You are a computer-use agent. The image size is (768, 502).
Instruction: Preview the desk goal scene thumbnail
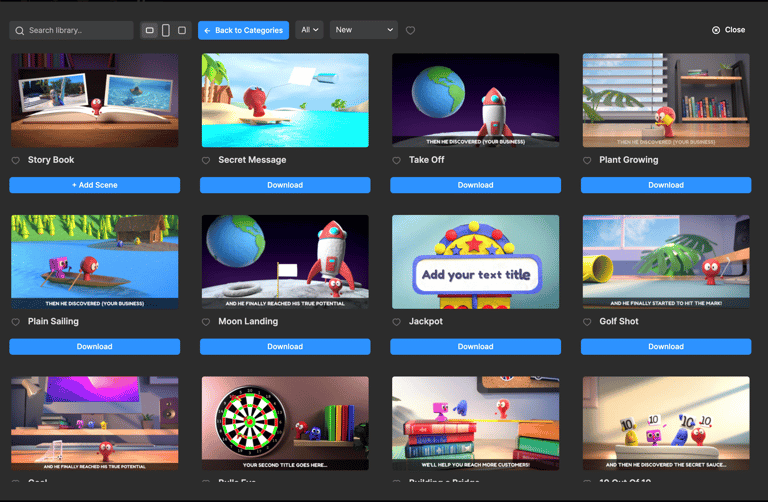[x=95, y=424]
